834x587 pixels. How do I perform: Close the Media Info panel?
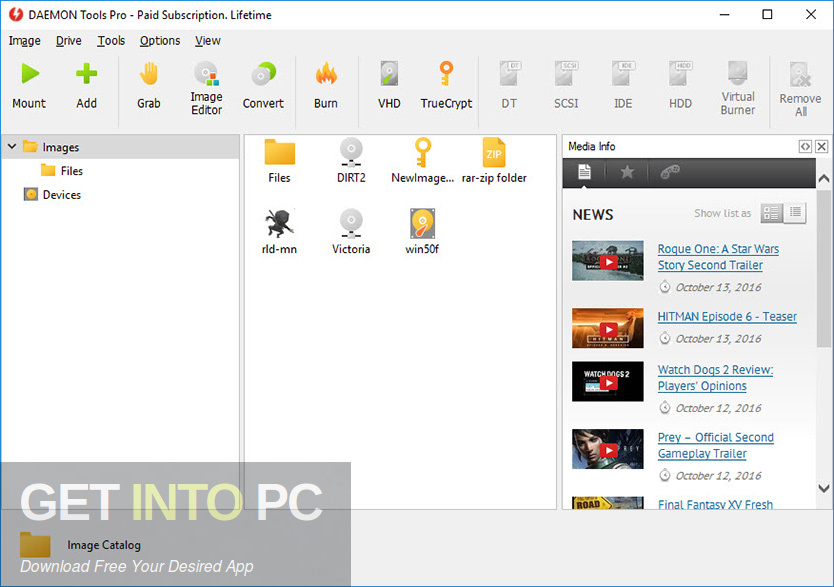pyautogui.click(x=822, y=146)
